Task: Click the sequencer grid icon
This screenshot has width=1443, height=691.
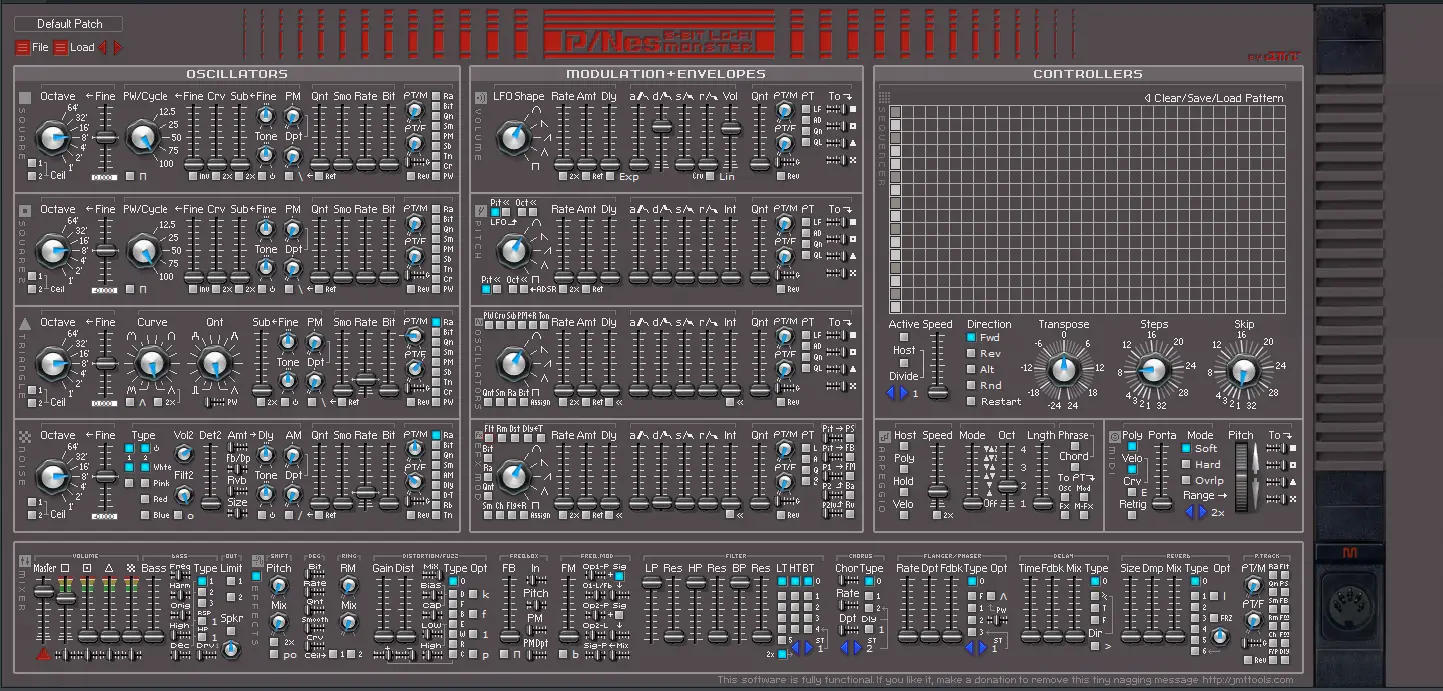Action: click(884, 98)
